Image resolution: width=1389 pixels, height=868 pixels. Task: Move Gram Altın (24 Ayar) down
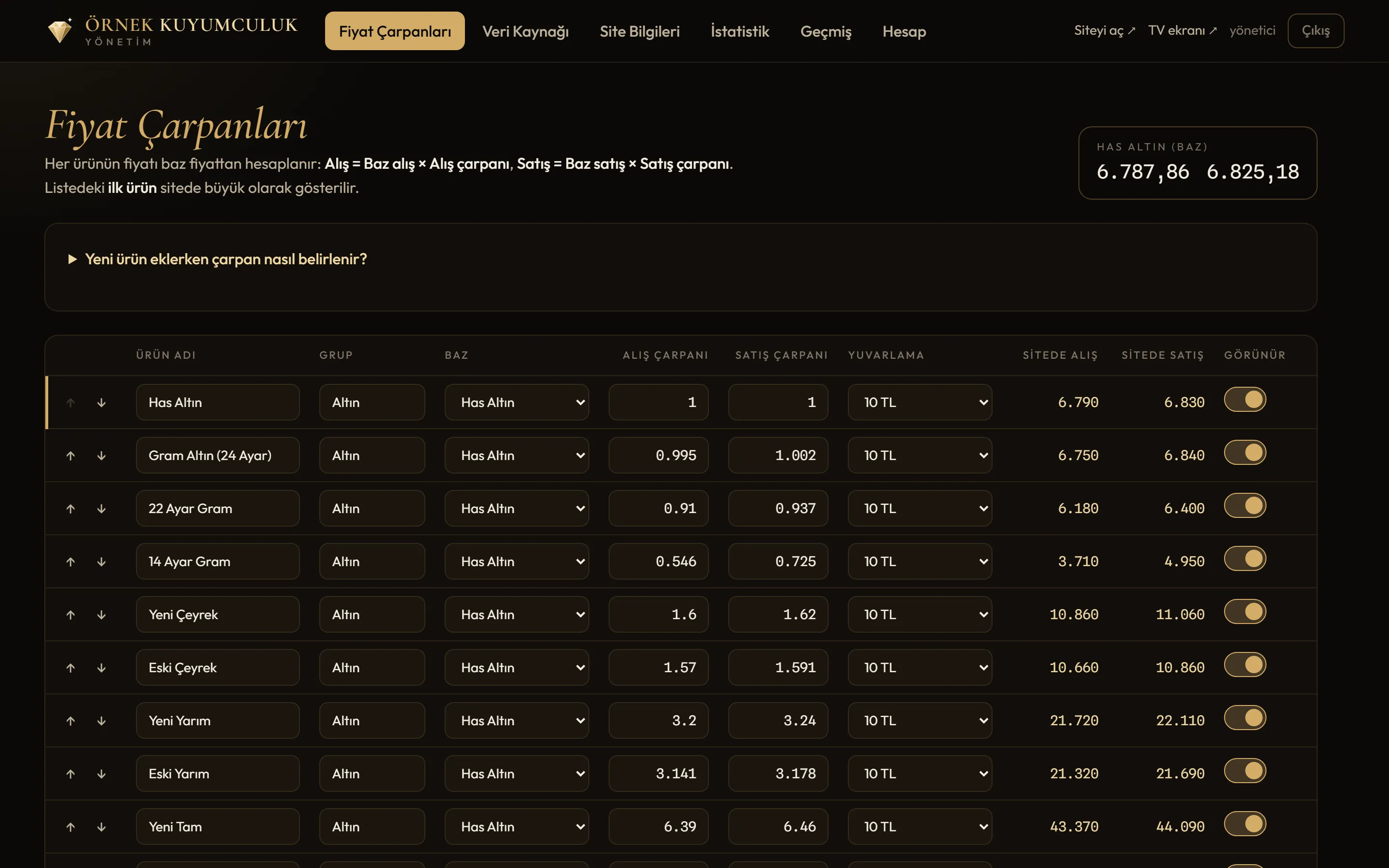[x=102, y=456]
